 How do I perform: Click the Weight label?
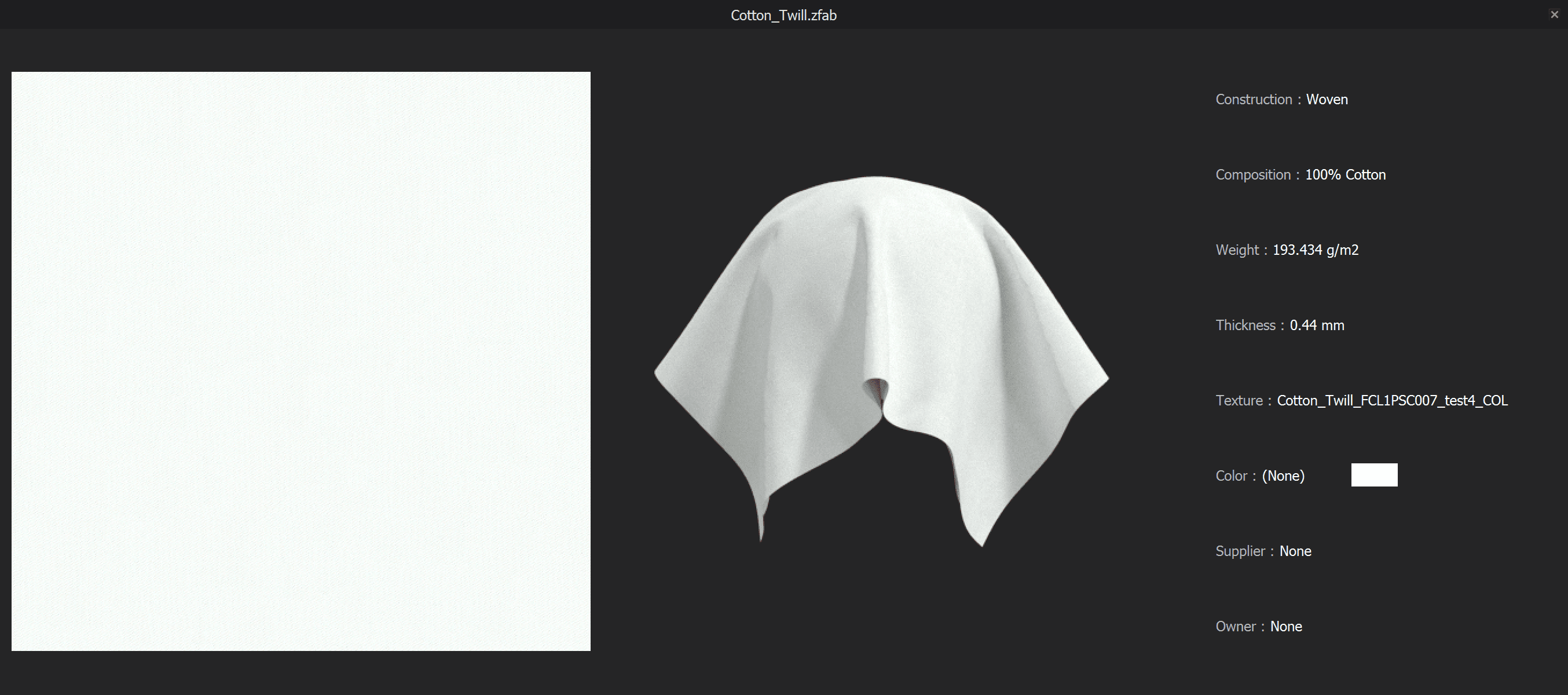[x=1237, y=250]
